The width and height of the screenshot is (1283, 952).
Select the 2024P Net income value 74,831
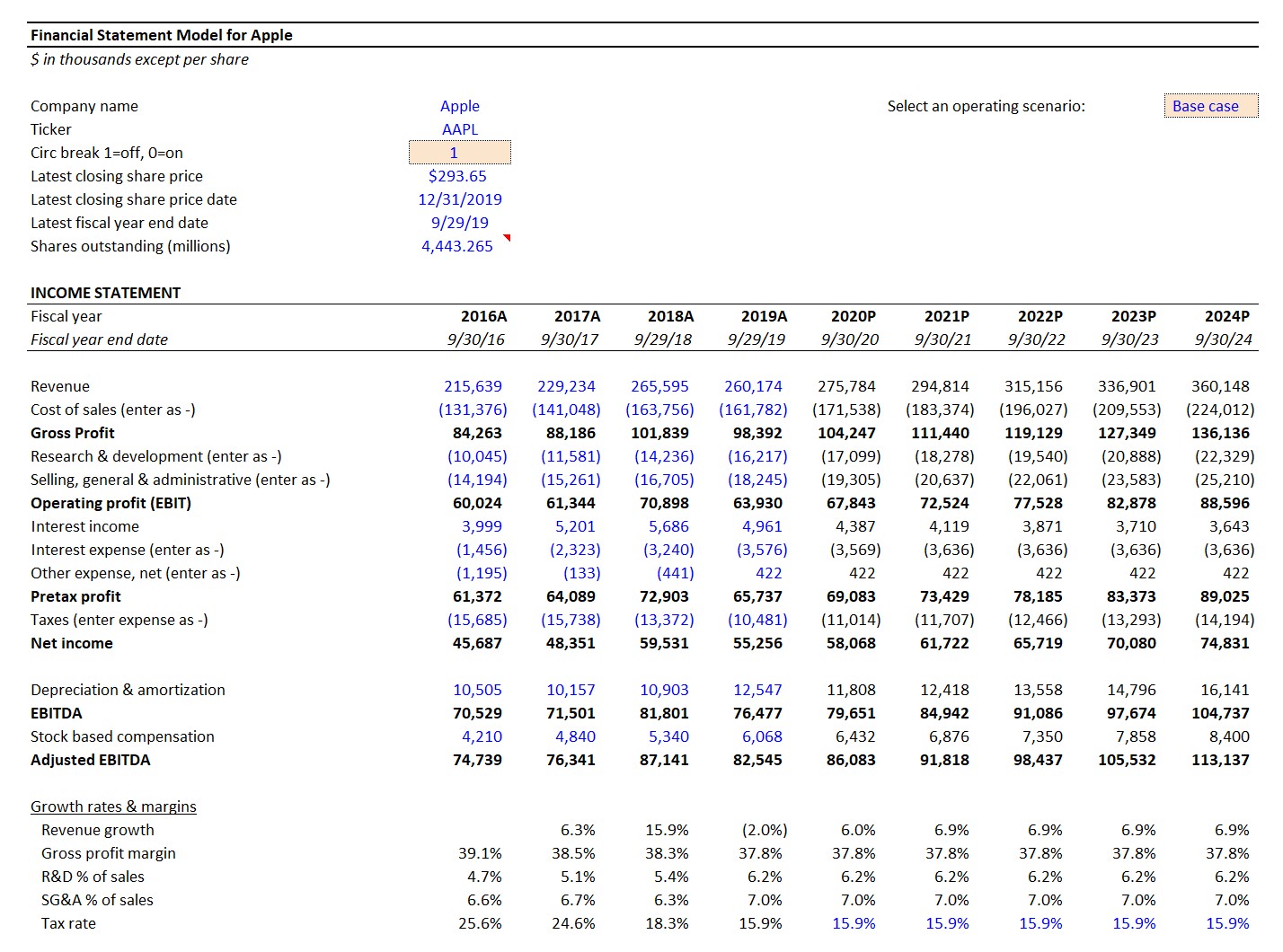[1227, 643]
